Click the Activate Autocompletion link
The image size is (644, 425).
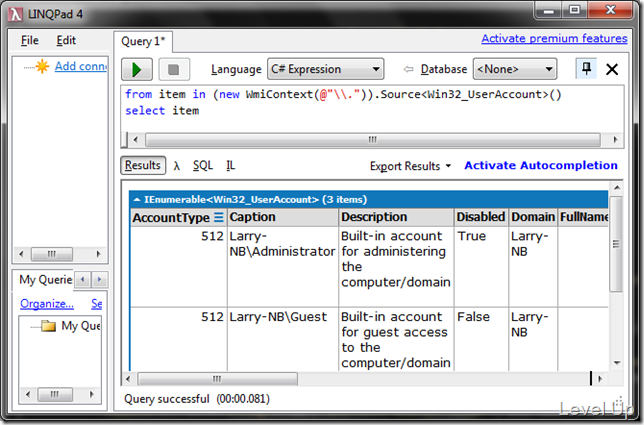pyautogui.click(x=540, y=165)
